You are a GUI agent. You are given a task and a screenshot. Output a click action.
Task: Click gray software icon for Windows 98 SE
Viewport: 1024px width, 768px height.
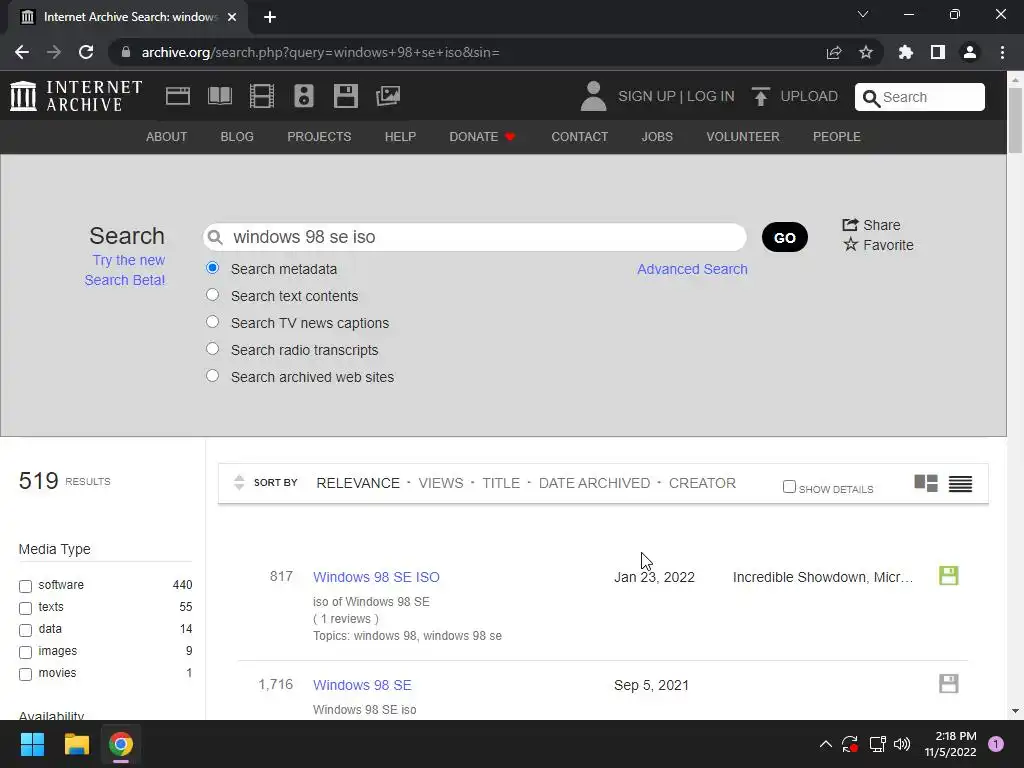948,684
